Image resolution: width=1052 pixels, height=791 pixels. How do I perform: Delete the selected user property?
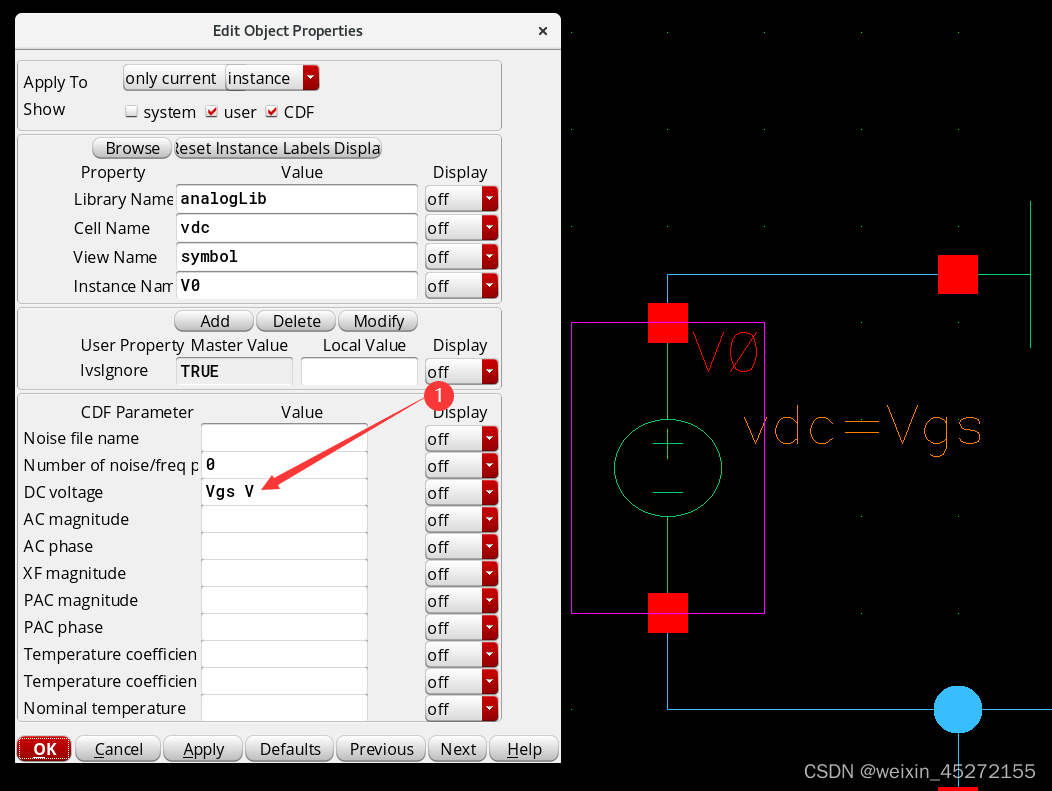[296, 321]
